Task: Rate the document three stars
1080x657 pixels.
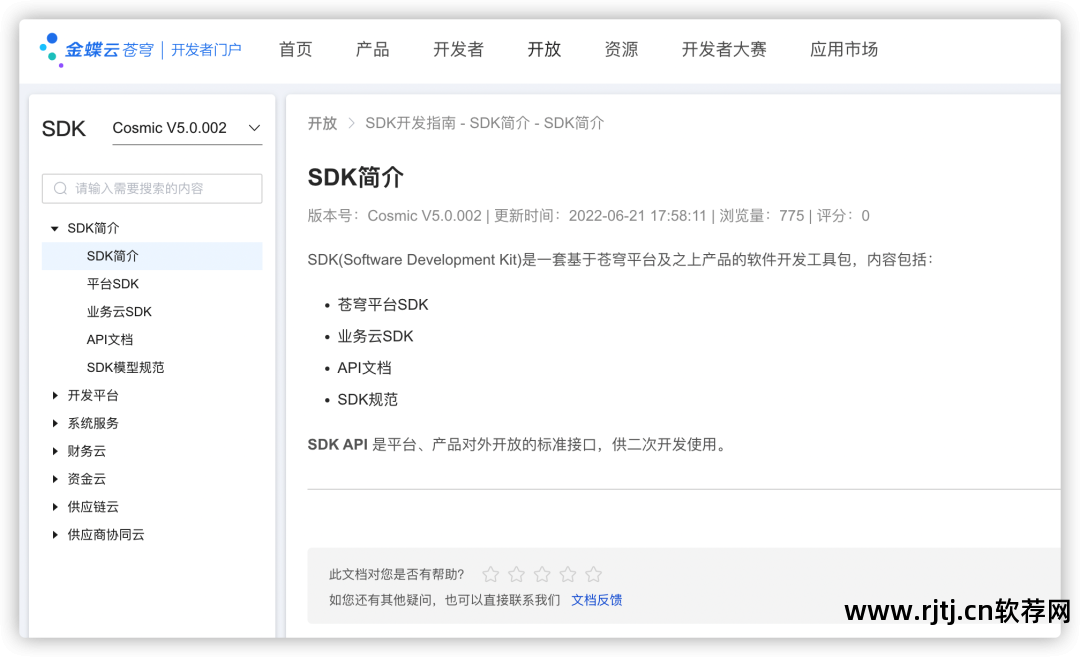Action: coord(542,574)
